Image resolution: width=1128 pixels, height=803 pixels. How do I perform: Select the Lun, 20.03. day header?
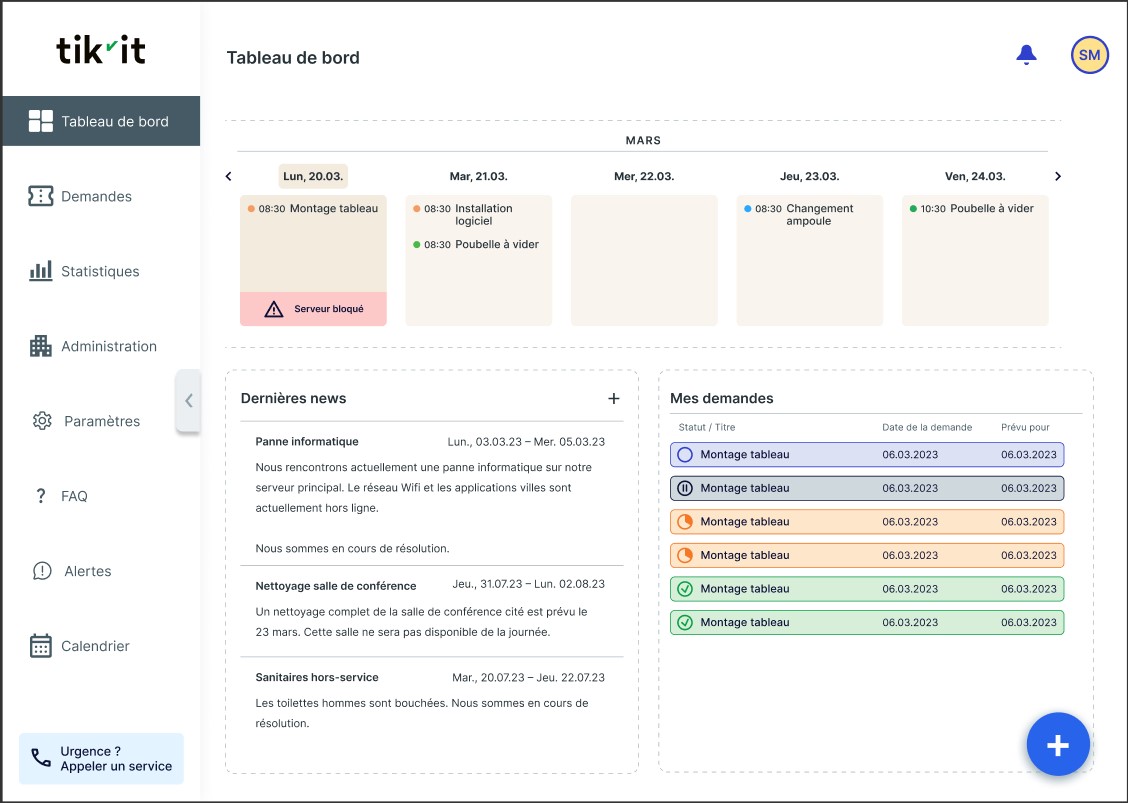click(313, 176)
